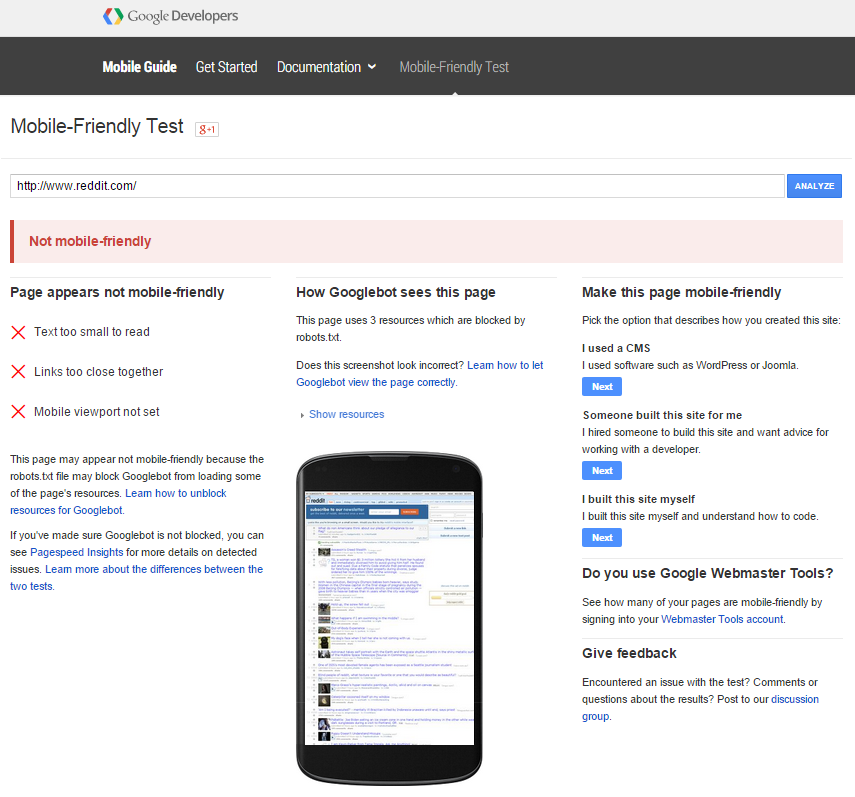Screen dimensions: 855x797
Task: Select the Mobile-Friendly Test tab
Action: point(454,67)
